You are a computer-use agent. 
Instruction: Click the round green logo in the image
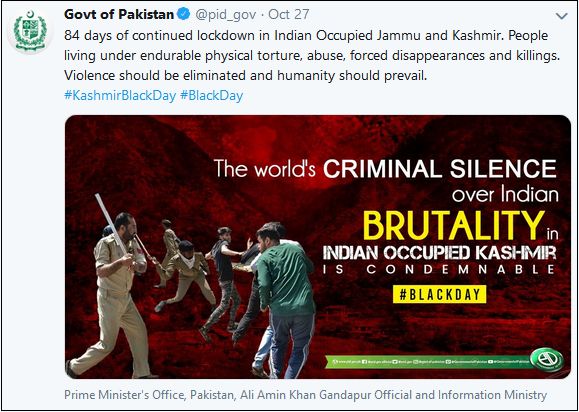point(547,360)
